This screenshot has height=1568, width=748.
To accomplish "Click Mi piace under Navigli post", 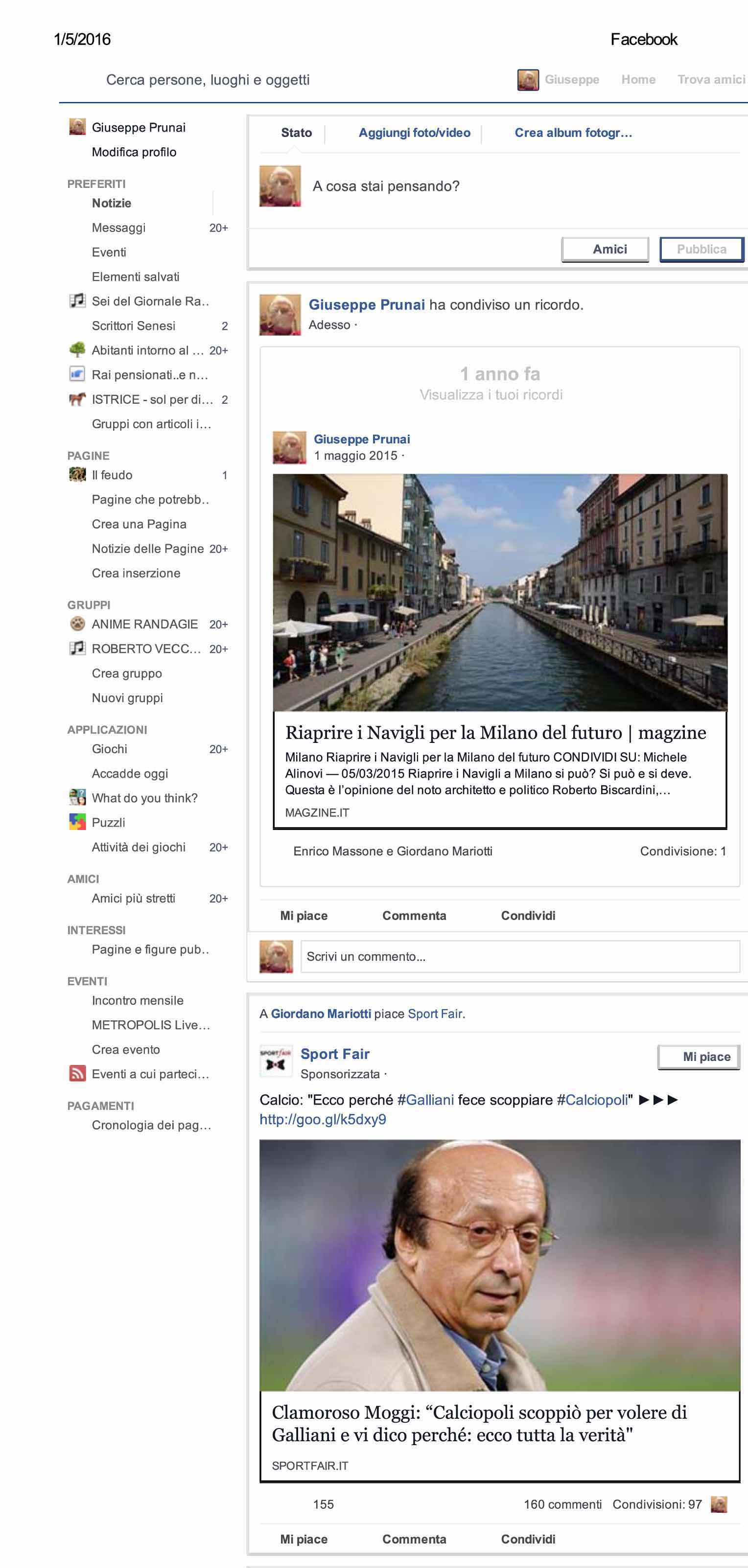I will click(x=304, y=916).
